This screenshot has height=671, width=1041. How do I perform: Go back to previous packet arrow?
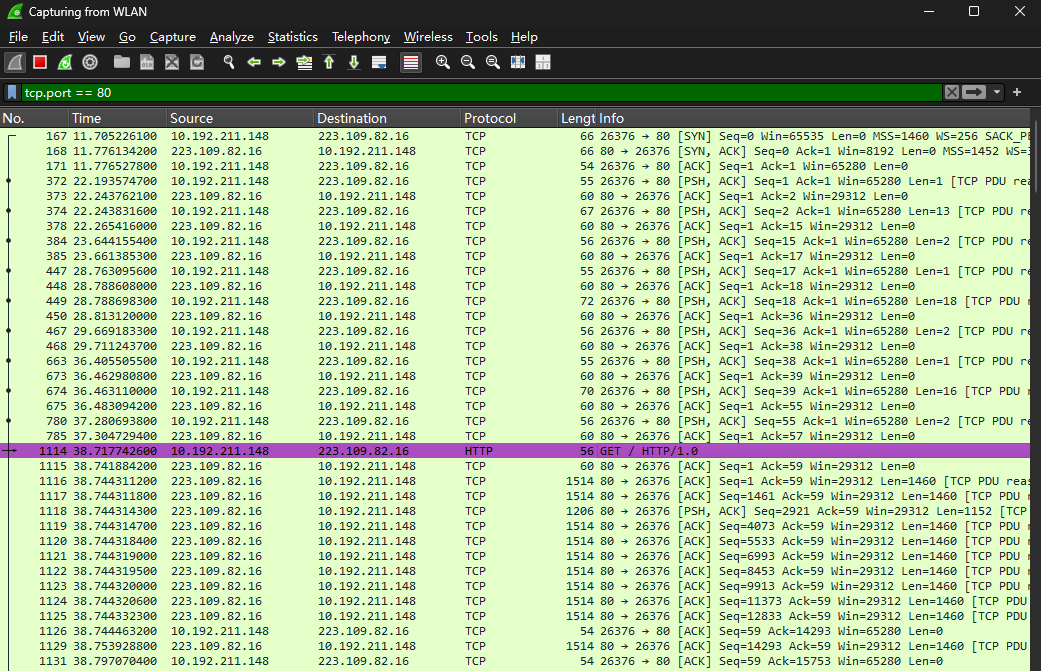[254, 62]
